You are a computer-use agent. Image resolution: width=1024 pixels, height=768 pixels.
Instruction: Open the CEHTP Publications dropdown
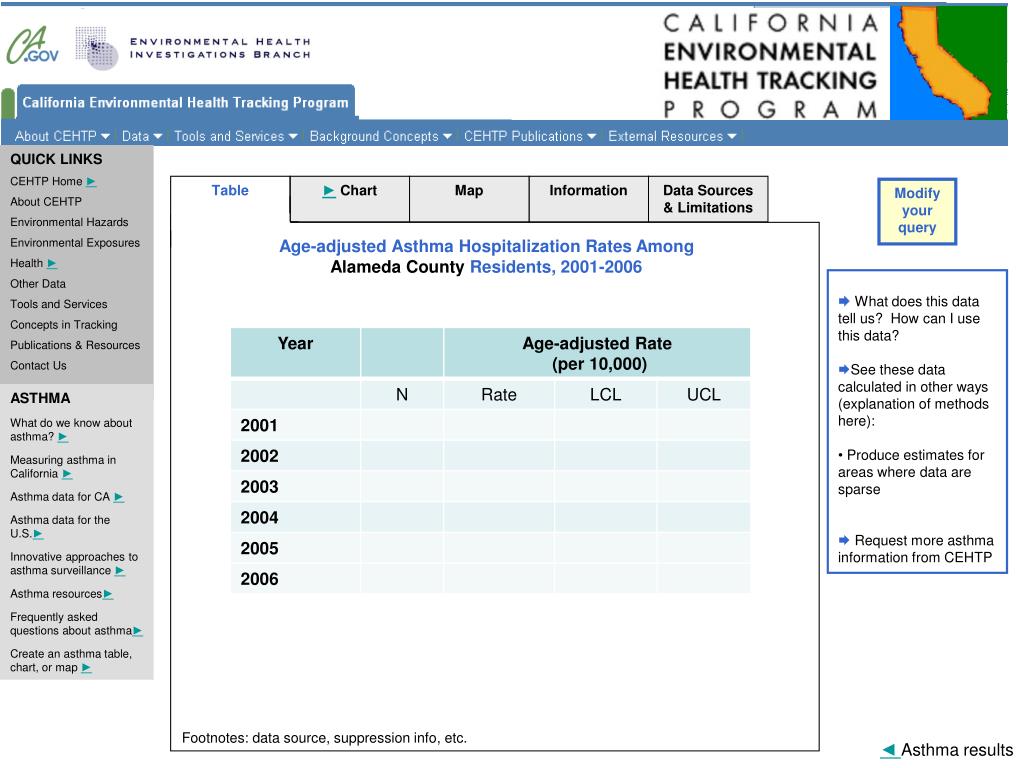tap(530, 136)
